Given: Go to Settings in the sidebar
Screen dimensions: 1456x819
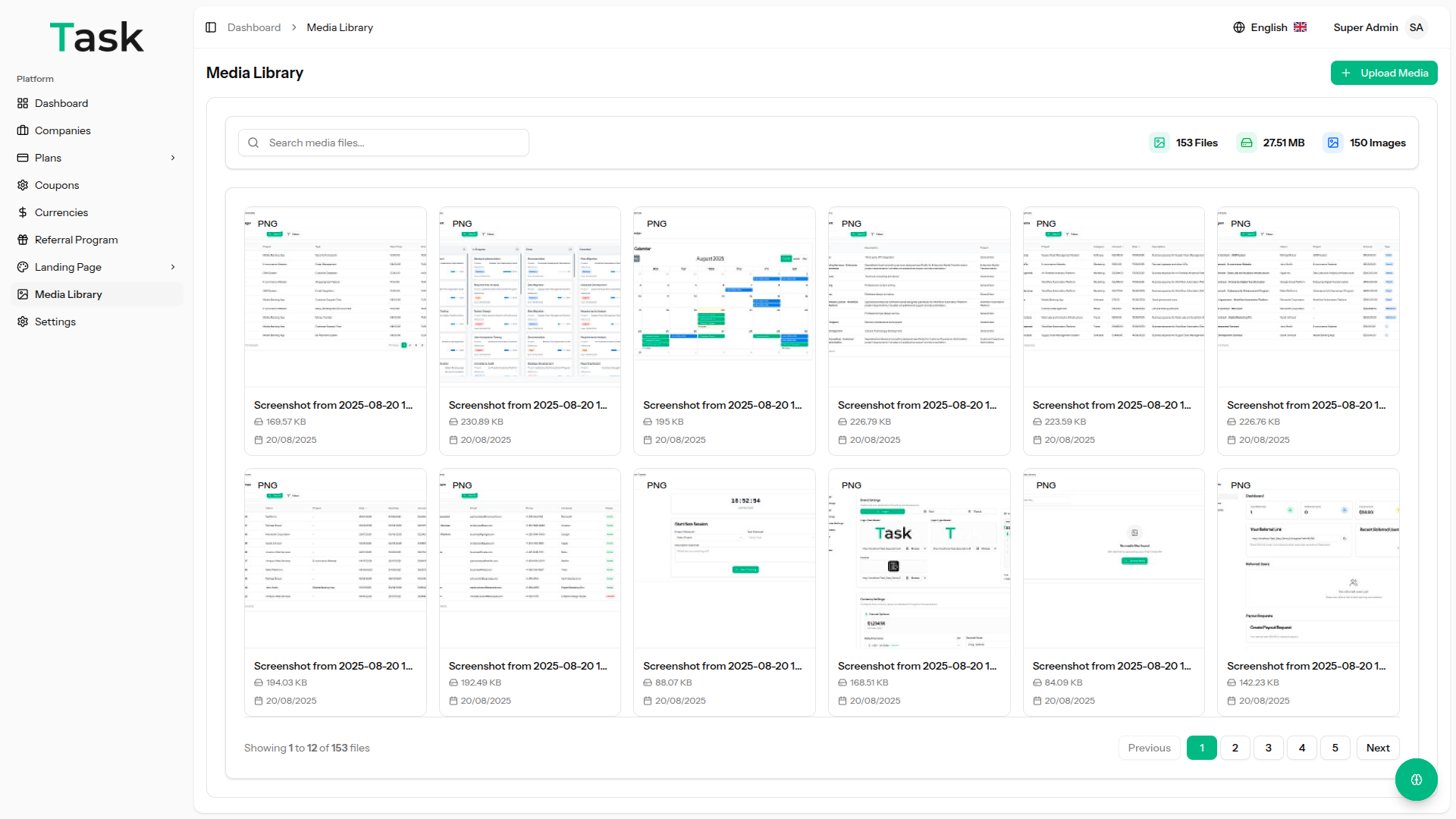Looking at the screenshot, I should (55, 322).
